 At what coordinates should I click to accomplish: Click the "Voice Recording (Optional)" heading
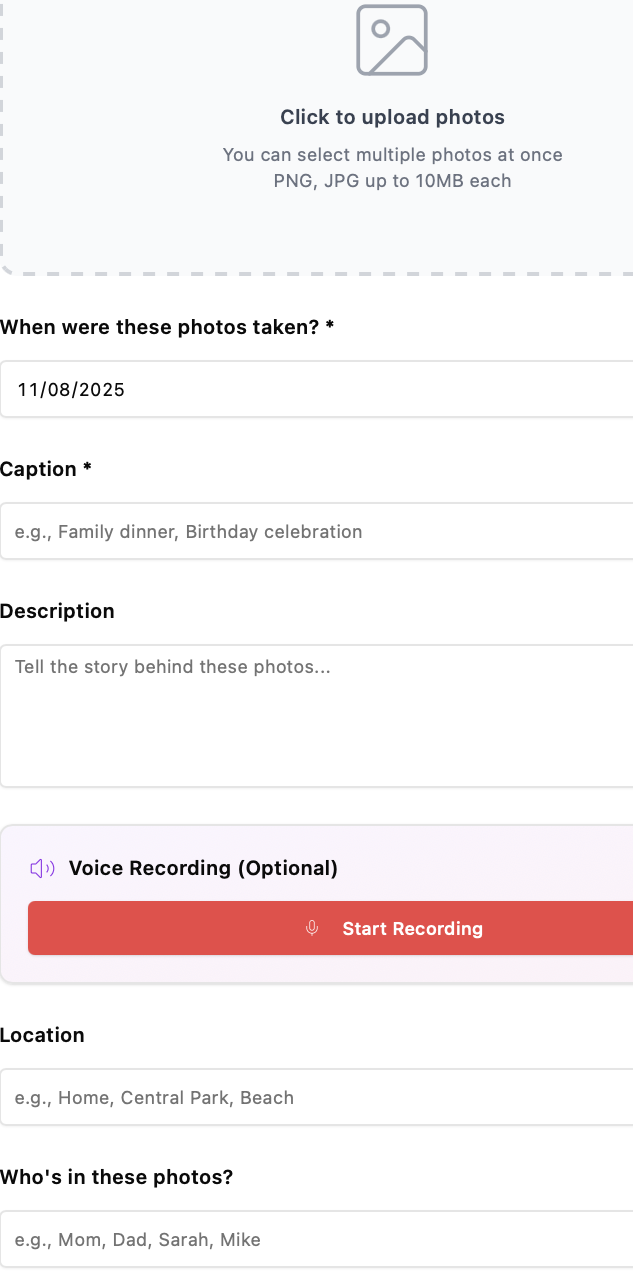point(203,868)
